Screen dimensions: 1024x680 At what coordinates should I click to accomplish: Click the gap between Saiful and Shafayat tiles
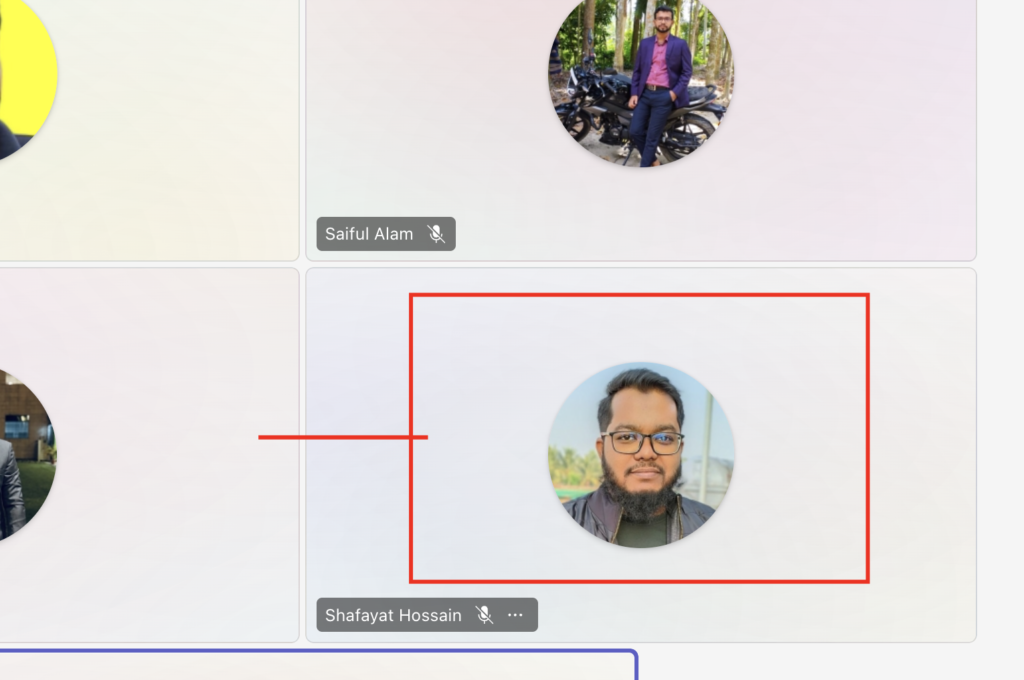[640, 264]
